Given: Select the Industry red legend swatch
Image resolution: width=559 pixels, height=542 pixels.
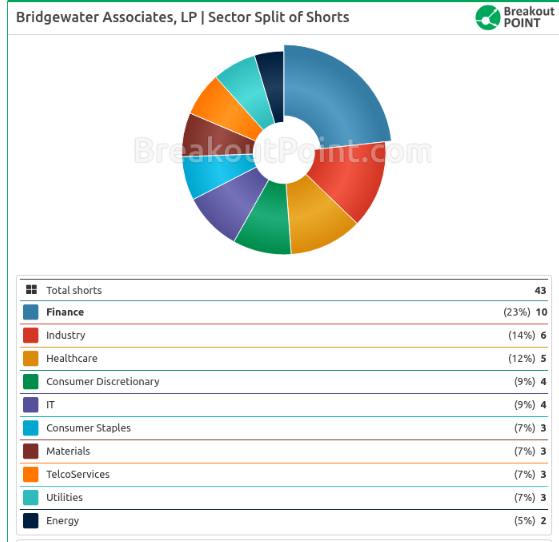Looking at the screenshot, I should coord(31,335).
